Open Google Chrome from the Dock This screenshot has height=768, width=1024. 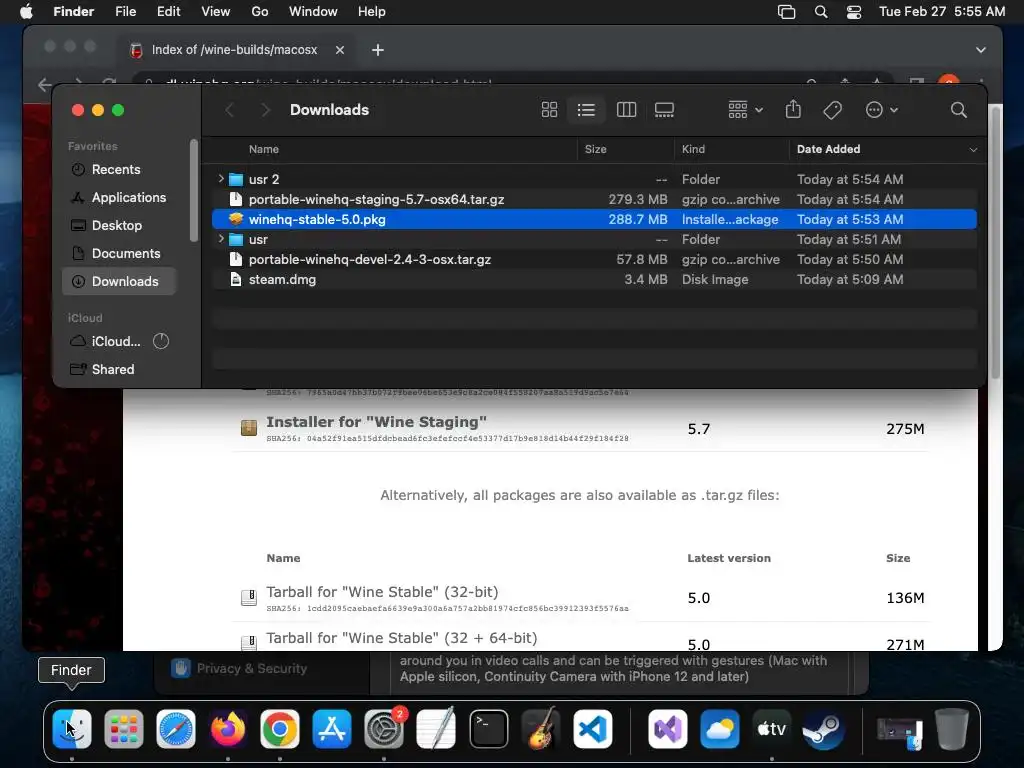[280, 729]
